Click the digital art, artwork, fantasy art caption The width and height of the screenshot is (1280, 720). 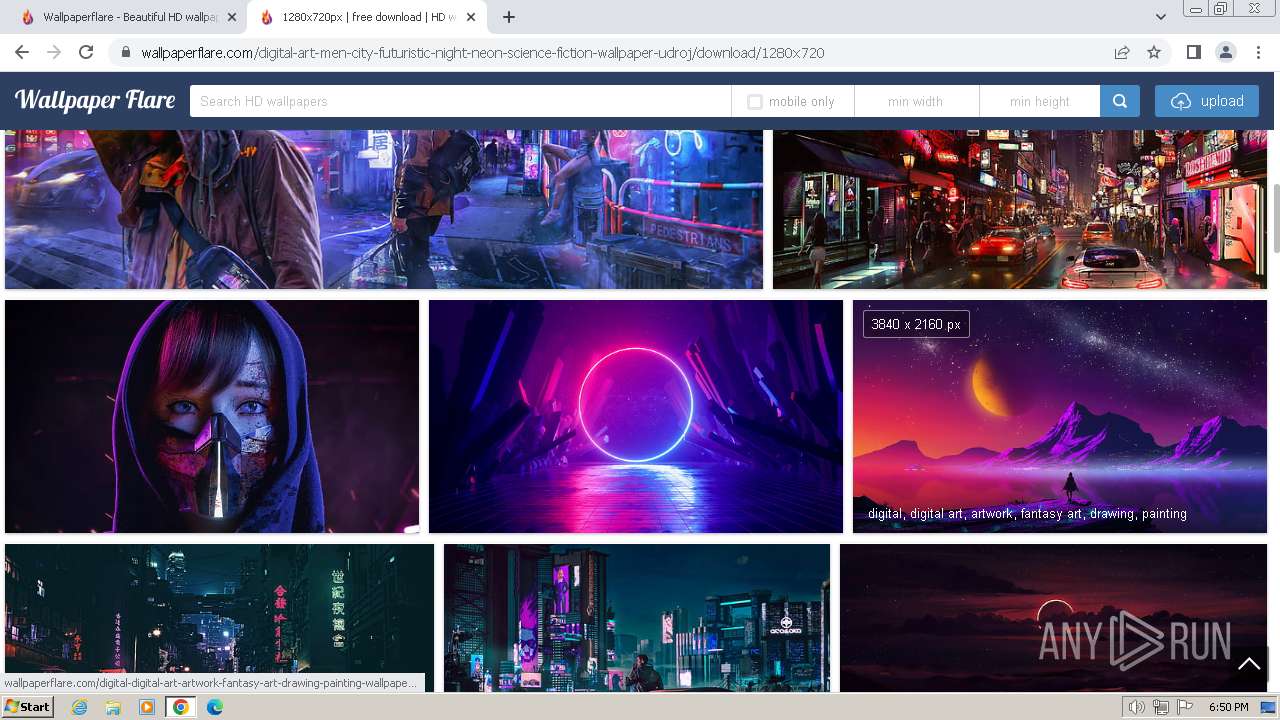[1027, 513]
